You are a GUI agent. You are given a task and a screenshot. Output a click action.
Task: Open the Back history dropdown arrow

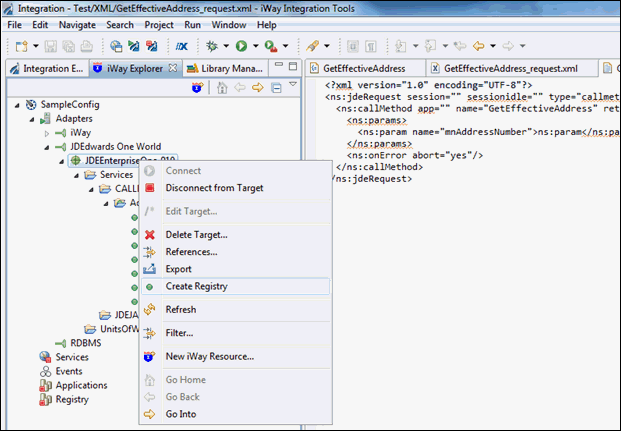click(x=493, y=46)
